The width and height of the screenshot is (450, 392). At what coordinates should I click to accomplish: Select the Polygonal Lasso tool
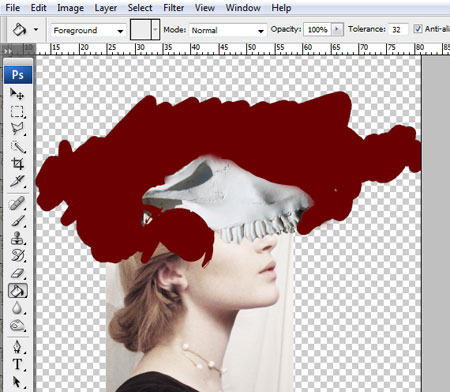tap(17, 129)
